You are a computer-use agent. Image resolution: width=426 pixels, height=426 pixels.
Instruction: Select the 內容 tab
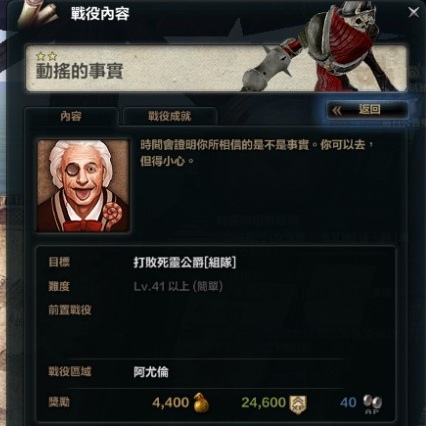(71, 116)
